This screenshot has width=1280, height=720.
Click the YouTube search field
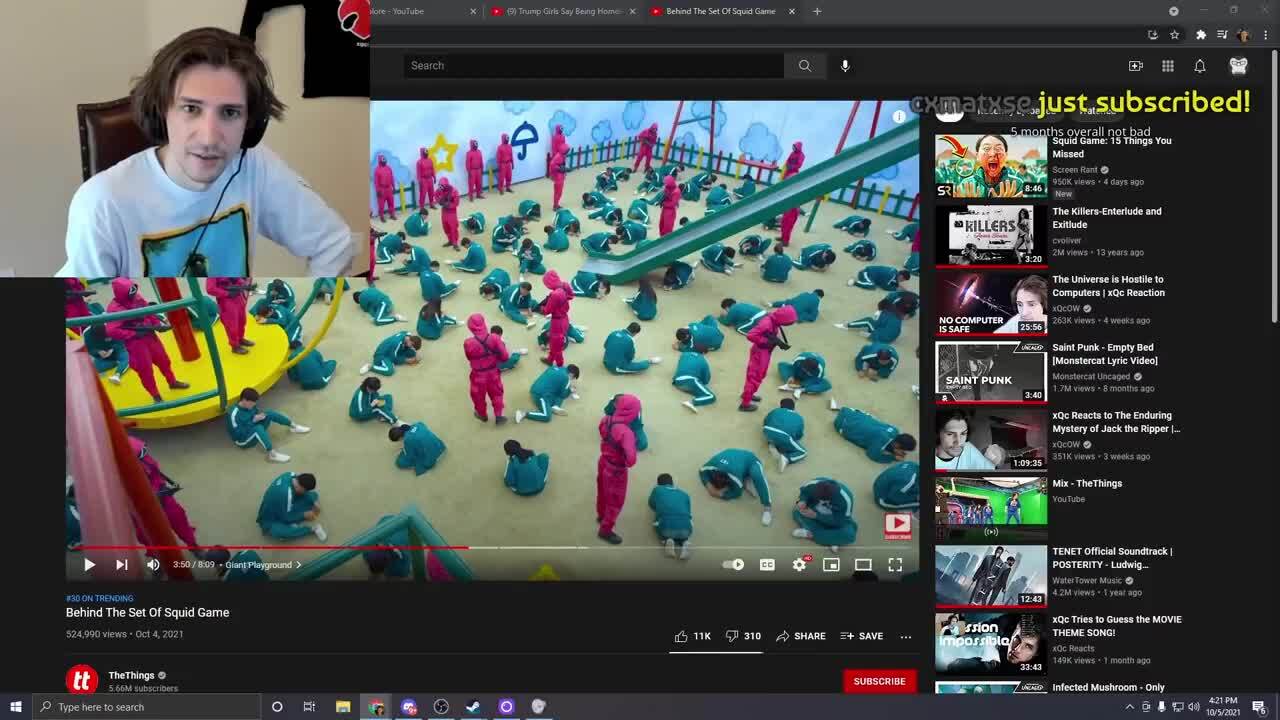click(594, 66)
